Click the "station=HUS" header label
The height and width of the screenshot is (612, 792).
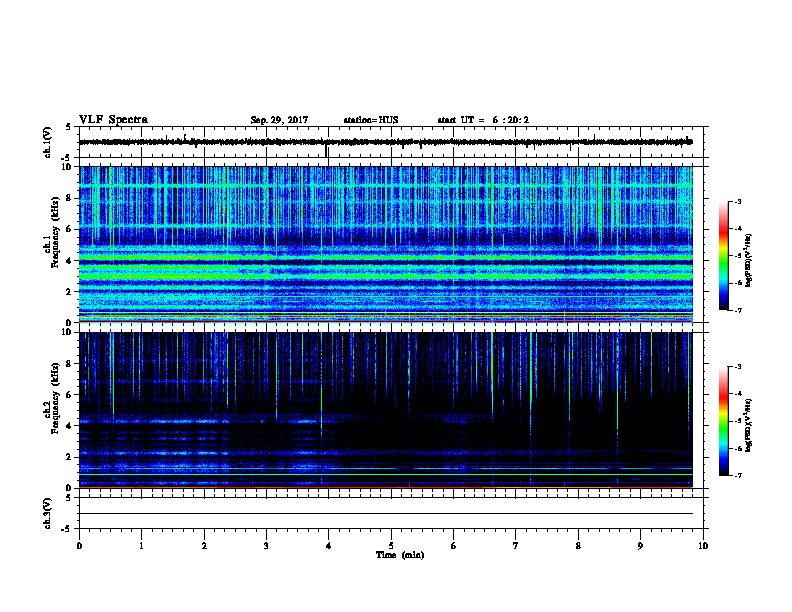point(371,120)
